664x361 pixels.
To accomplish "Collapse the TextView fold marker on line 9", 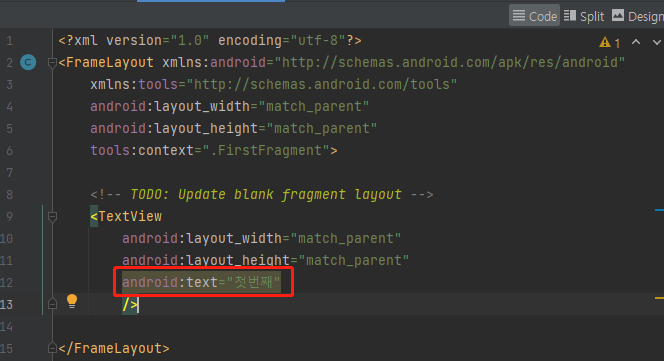I will 53,217.
